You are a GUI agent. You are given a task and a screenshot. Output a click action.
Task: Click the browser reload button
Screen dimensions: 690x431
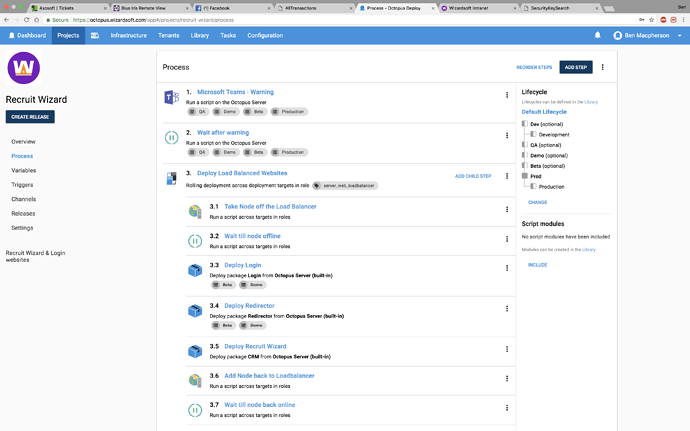26,20
